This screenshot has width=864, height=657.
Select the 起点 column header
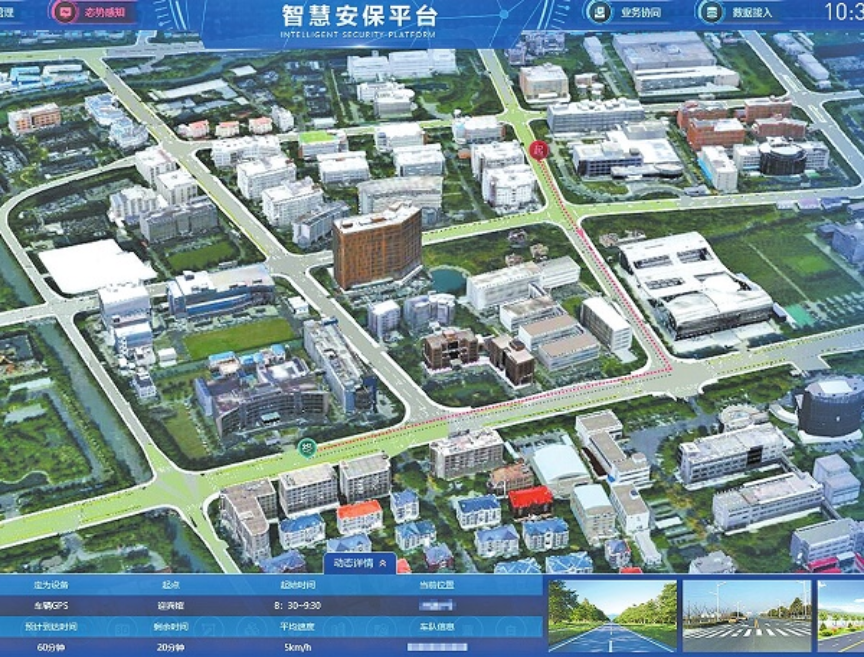click(x=170, y=585)
